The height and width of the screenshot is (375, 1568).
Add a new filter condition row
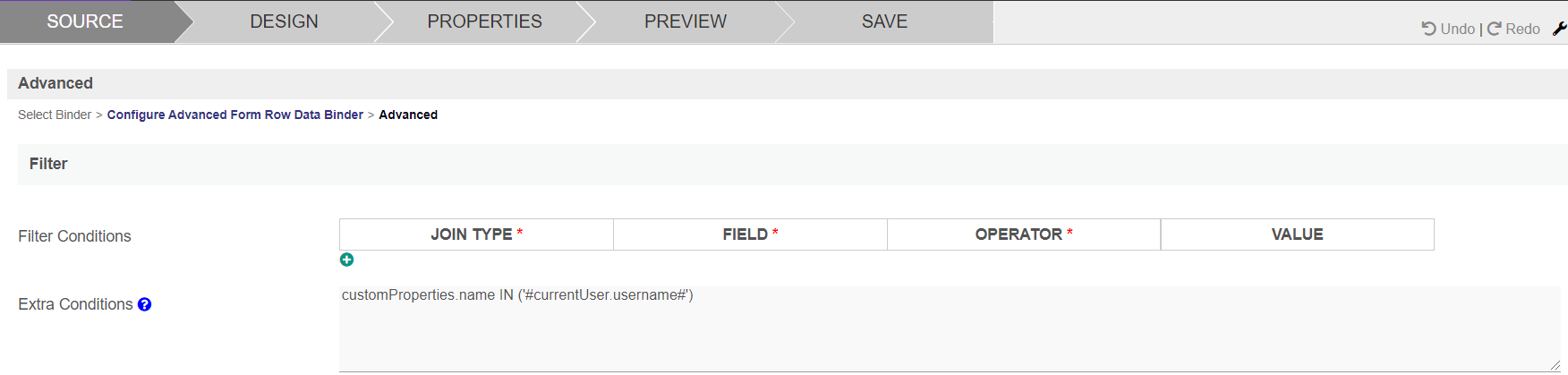[346, 260]
